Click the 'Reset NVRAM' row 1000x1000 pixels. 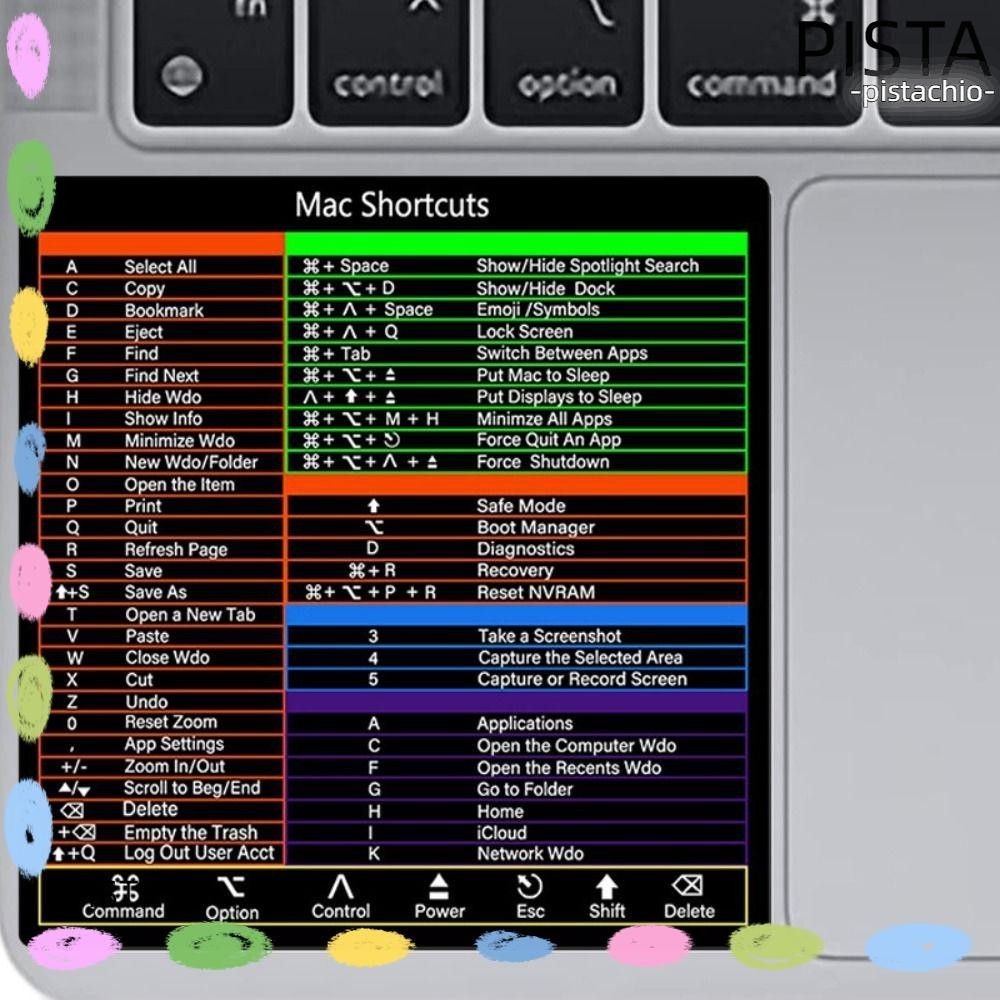(x=517, y=592)
